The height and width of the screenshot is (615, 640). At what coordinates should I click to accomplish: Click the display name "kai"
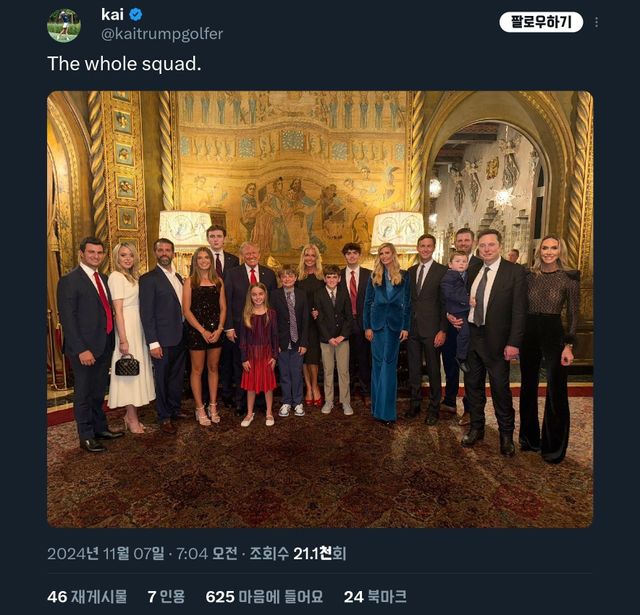(x=112, y=15)
